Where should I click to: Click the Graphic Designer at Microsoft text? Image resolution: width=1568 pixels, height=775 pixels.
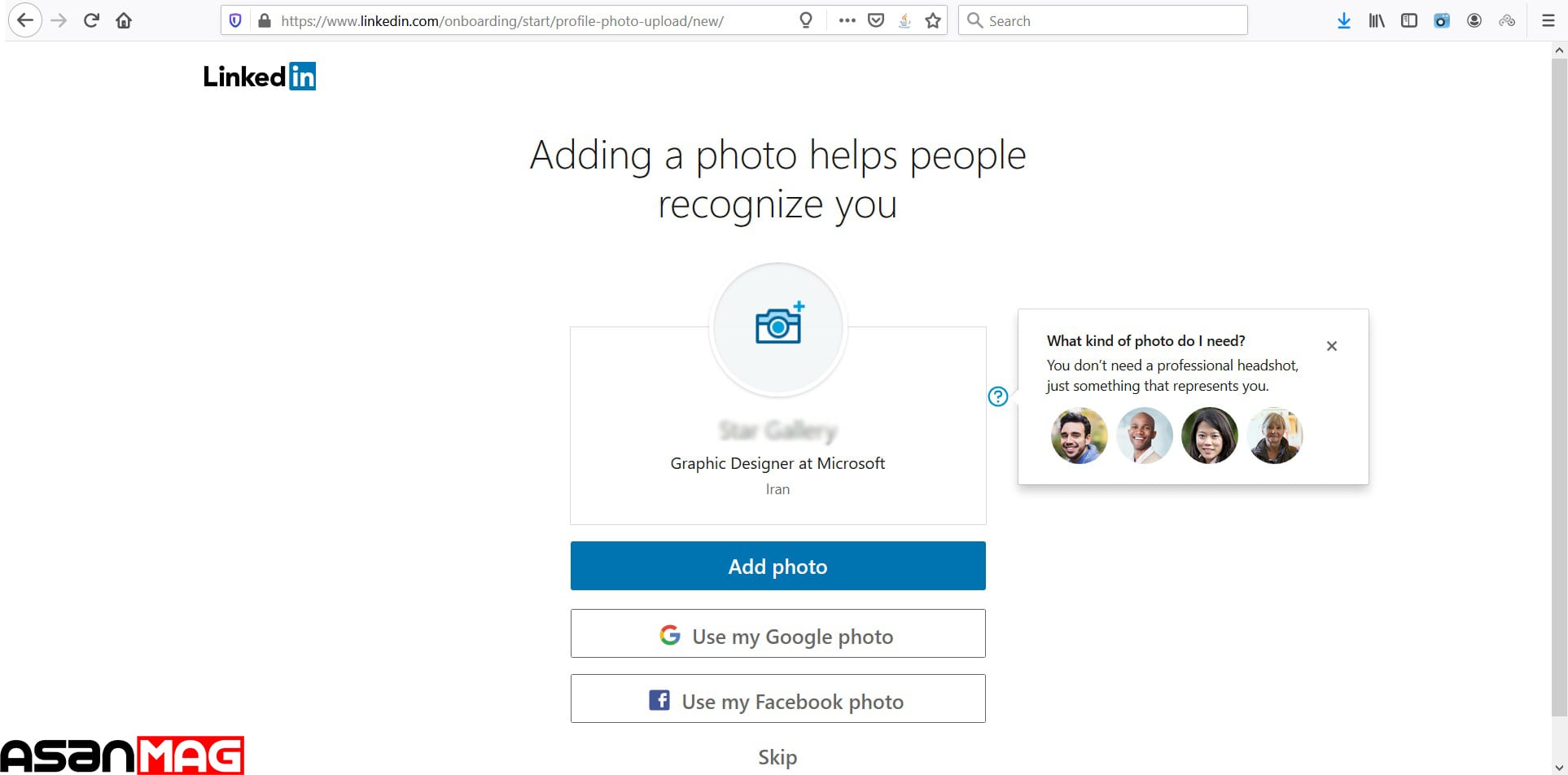point(777,463)
